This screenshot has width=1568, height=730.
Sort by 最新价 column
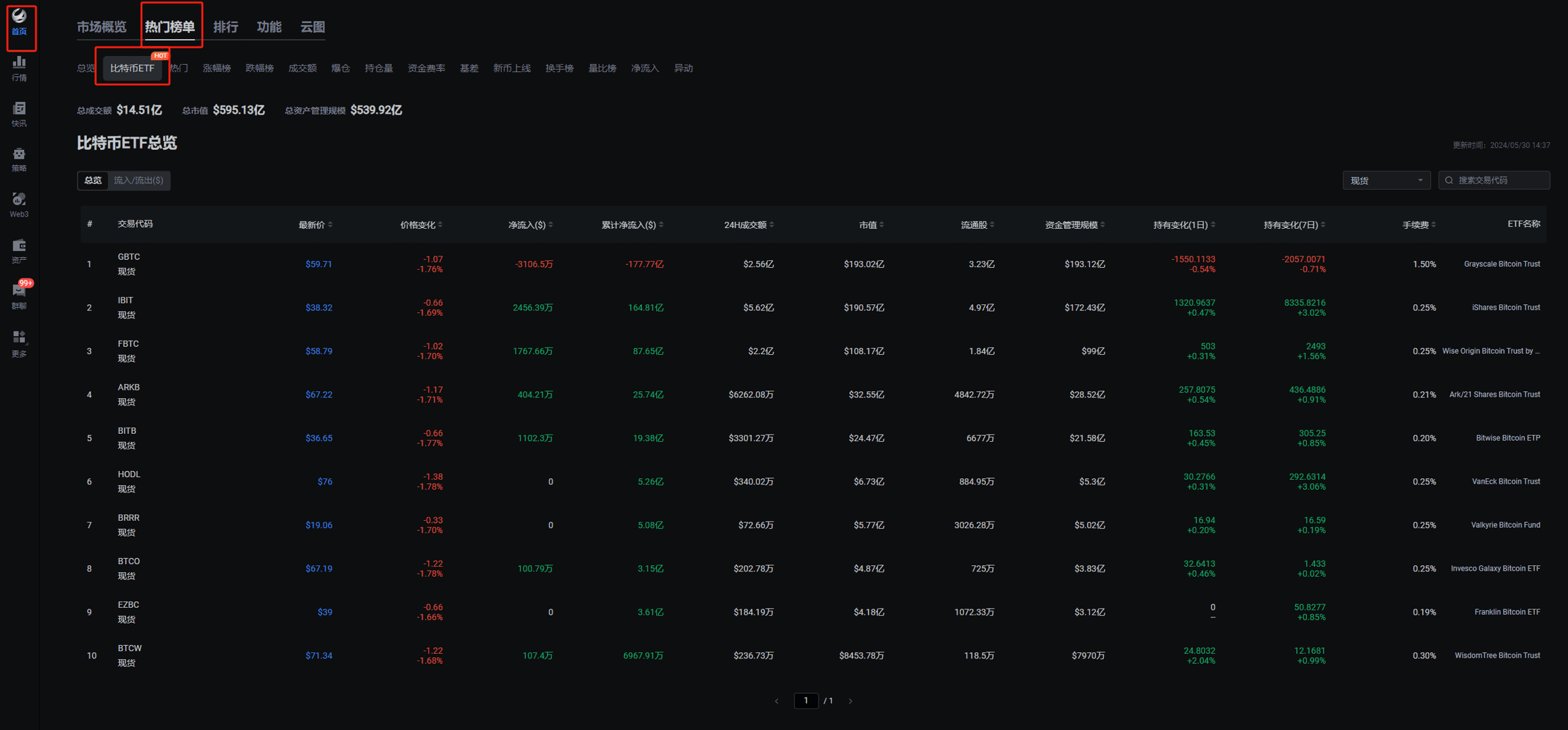point(315,225)
